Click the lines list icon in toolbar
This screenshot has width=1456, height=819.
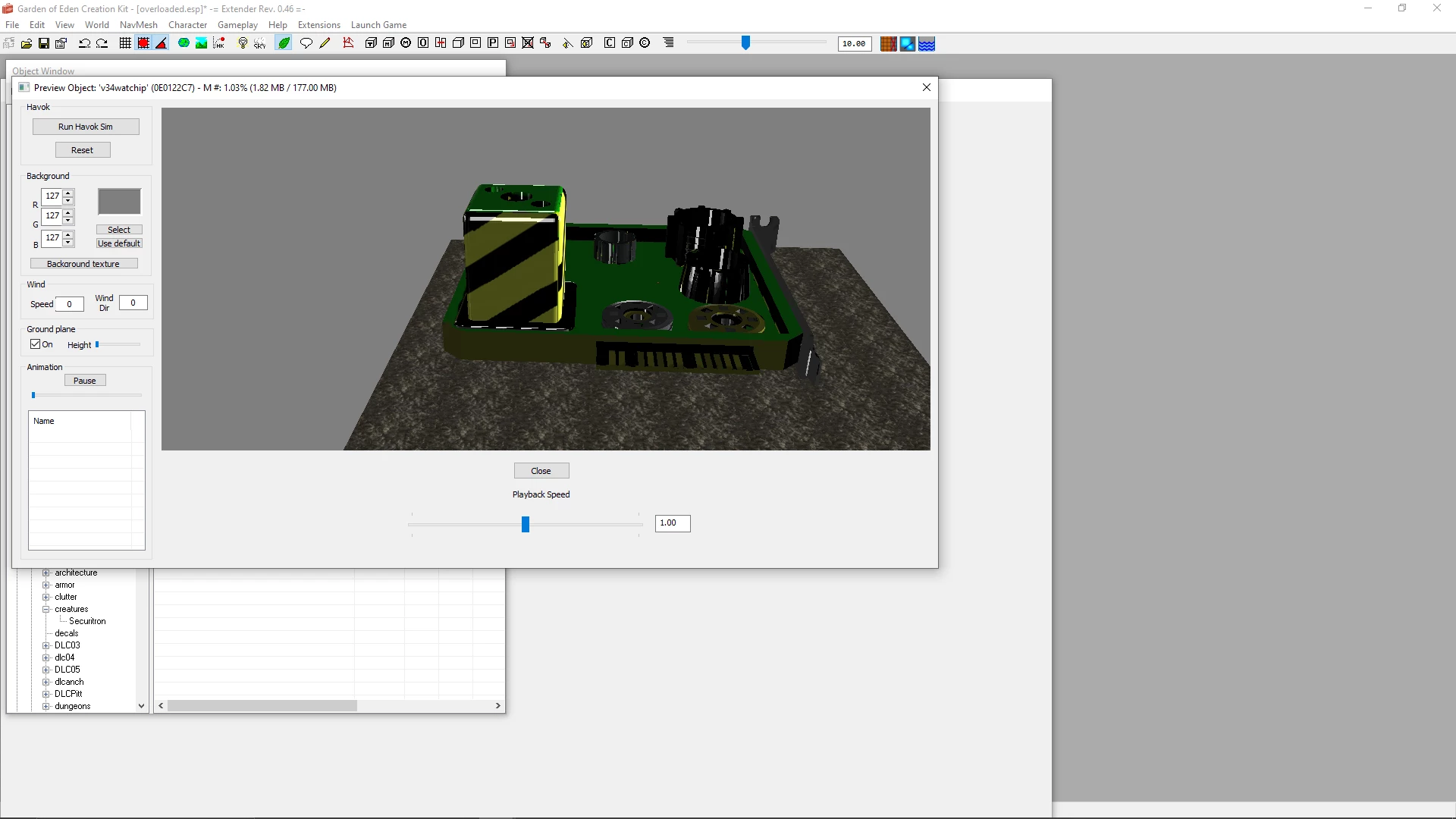pyautogui.click(x=668, y=43)
